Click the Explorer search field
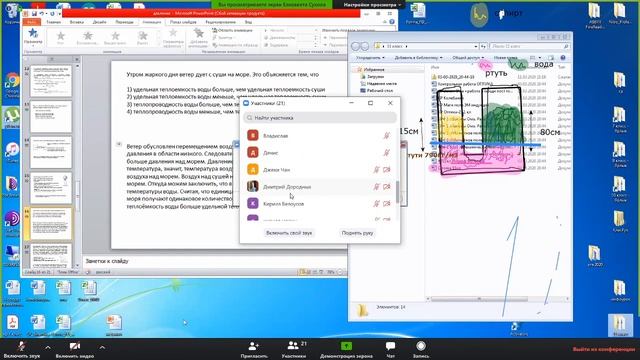The image size is (640, 360). 529,46
